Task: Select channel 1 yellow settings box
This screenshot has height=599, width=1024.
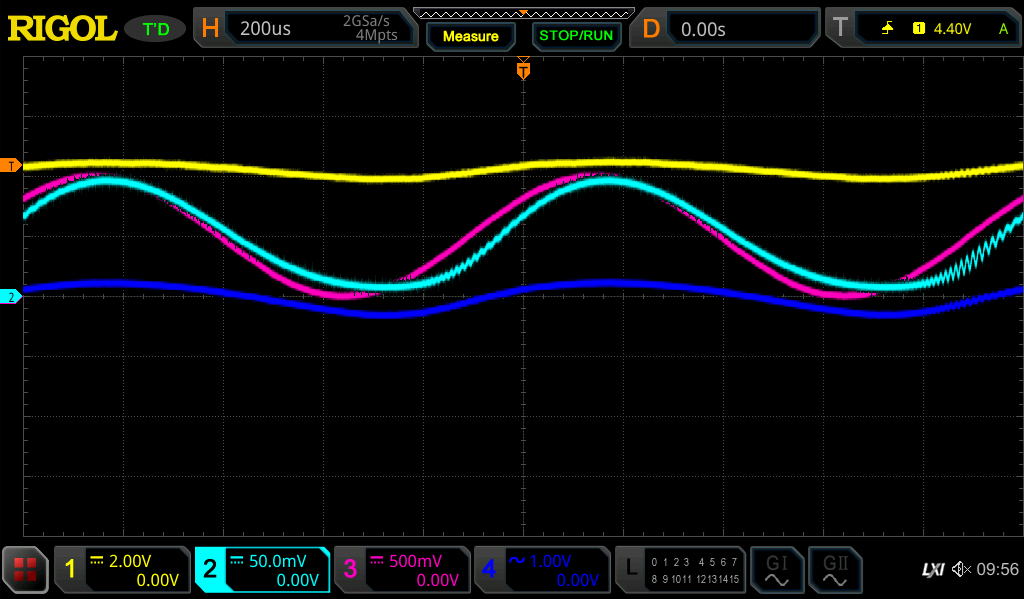Action: (x=122, y=570)
